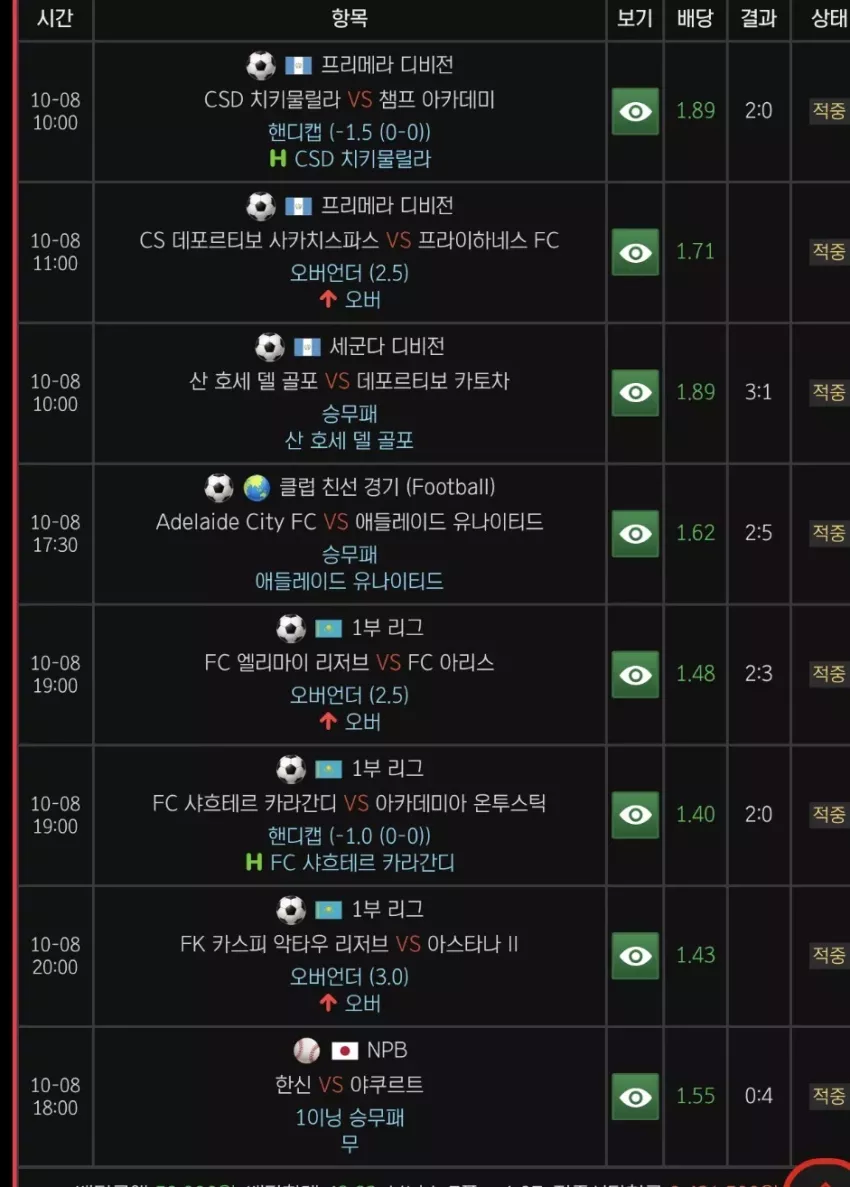This screenshot has height=1187, width=850.
Task: Click the Japan flag beside NPB
Action: [344, 1051]
